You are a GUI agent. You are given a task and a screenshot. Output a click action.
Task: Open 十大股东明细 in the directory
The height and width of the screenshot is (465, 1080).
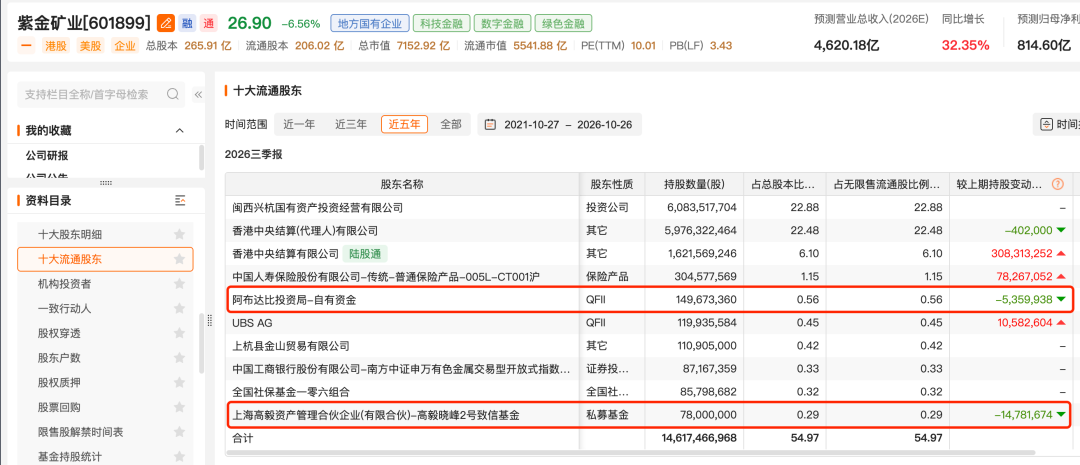pyautogui.click(x=70, y=234)
